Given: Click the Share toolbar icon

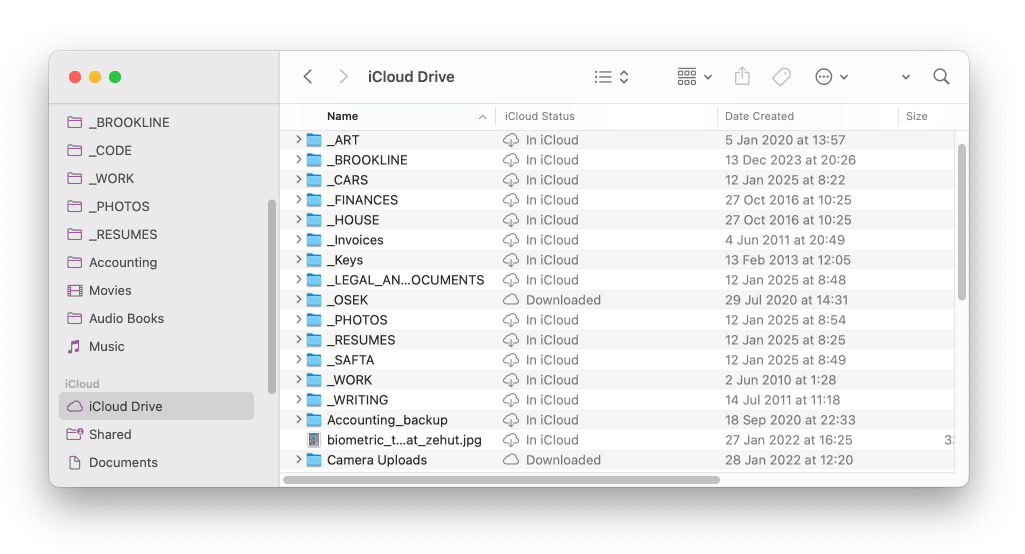Looking at the screenshot, I should tap(742, 77).
